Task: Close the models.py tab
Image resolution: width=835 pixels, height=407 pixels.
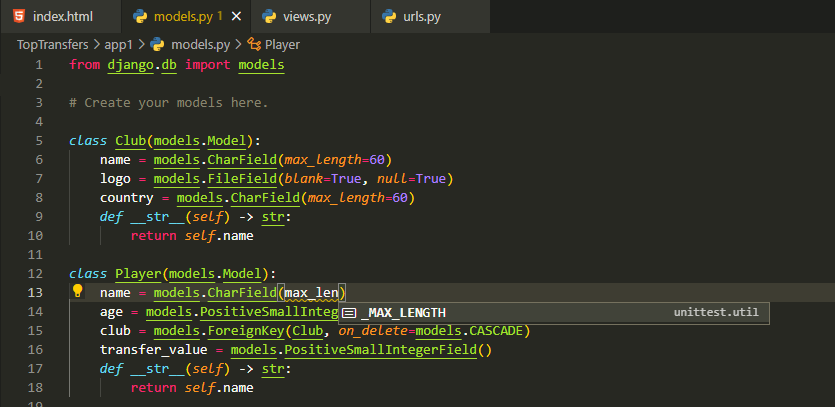Action: click(x=236, y=17)
